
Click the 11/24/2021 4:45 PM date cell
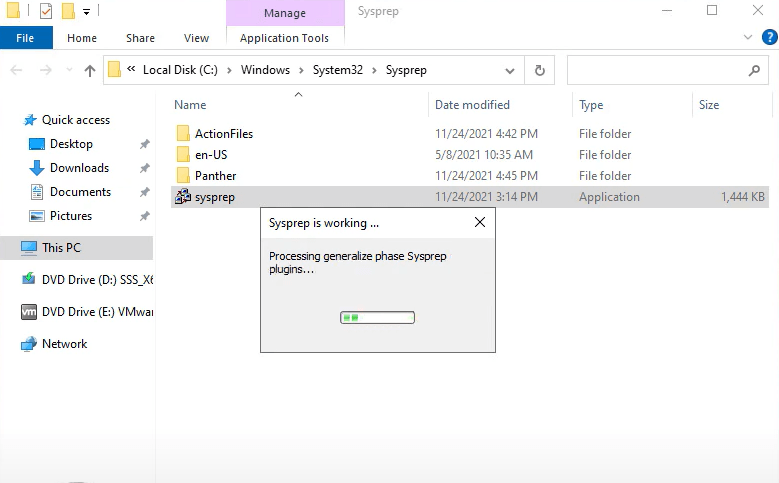click(486, 175)
